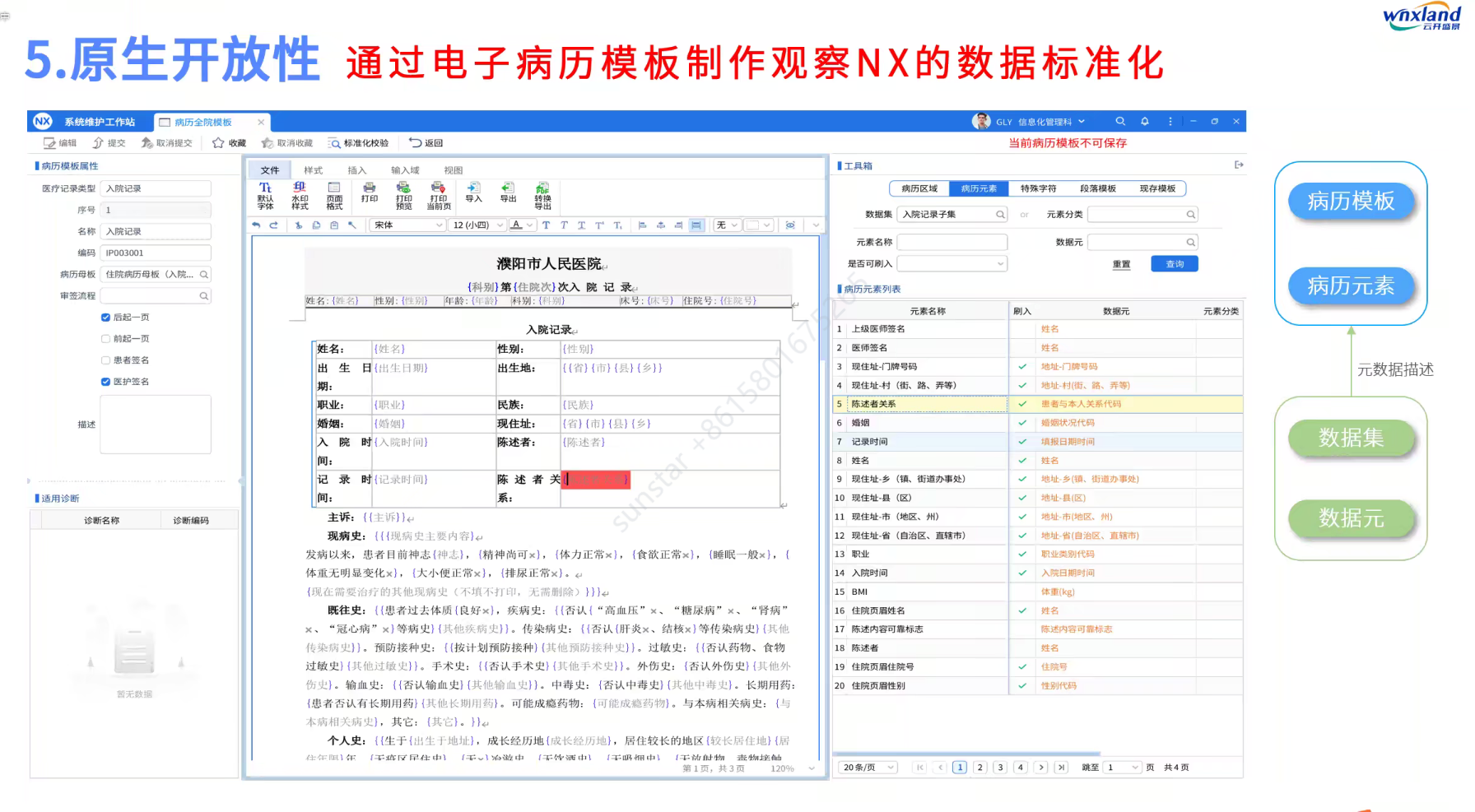
Task: Click the redo arrow in editor toolbar
Action: pyautogui.click(x=274, y=225)
